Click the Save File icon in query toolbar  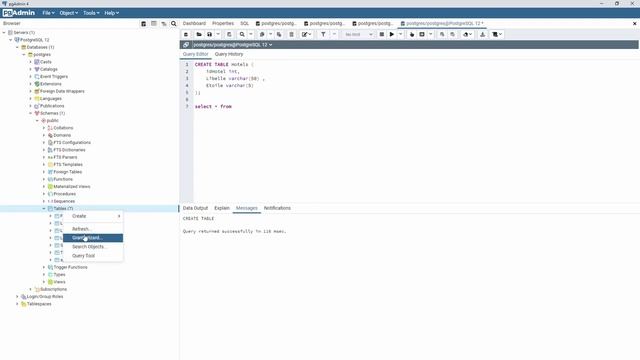[x=209, y=35]
